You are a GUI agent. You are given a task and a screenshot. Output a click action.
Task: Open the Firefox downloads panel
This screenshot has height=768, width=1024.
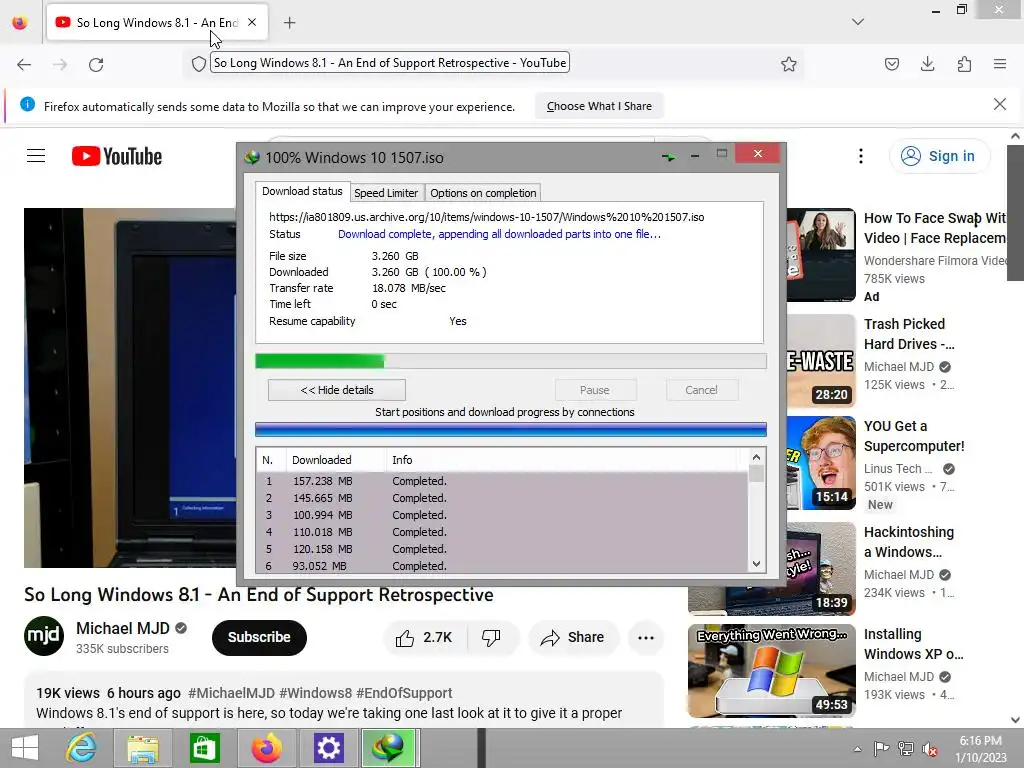(927, 64)
